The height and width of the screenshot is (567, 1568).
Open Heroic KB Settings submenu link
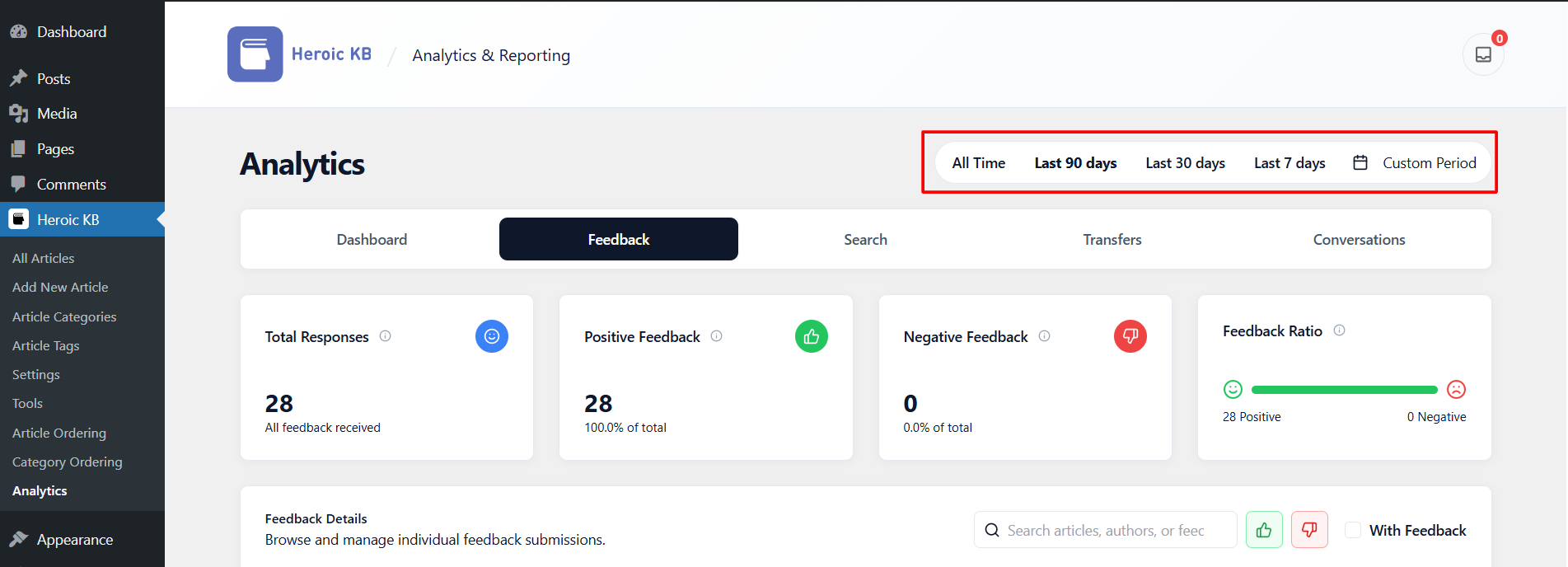tap(36, 374)
